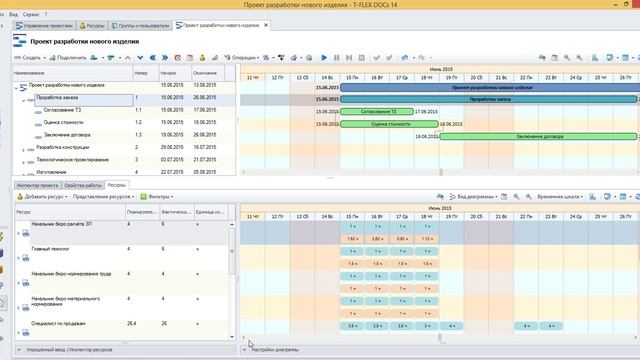Image resolution: width=640 pixels, height=360 pixels.
Task: Click the 22 Пн date column header in top Gantt
Action: click(x=526, y=78)
